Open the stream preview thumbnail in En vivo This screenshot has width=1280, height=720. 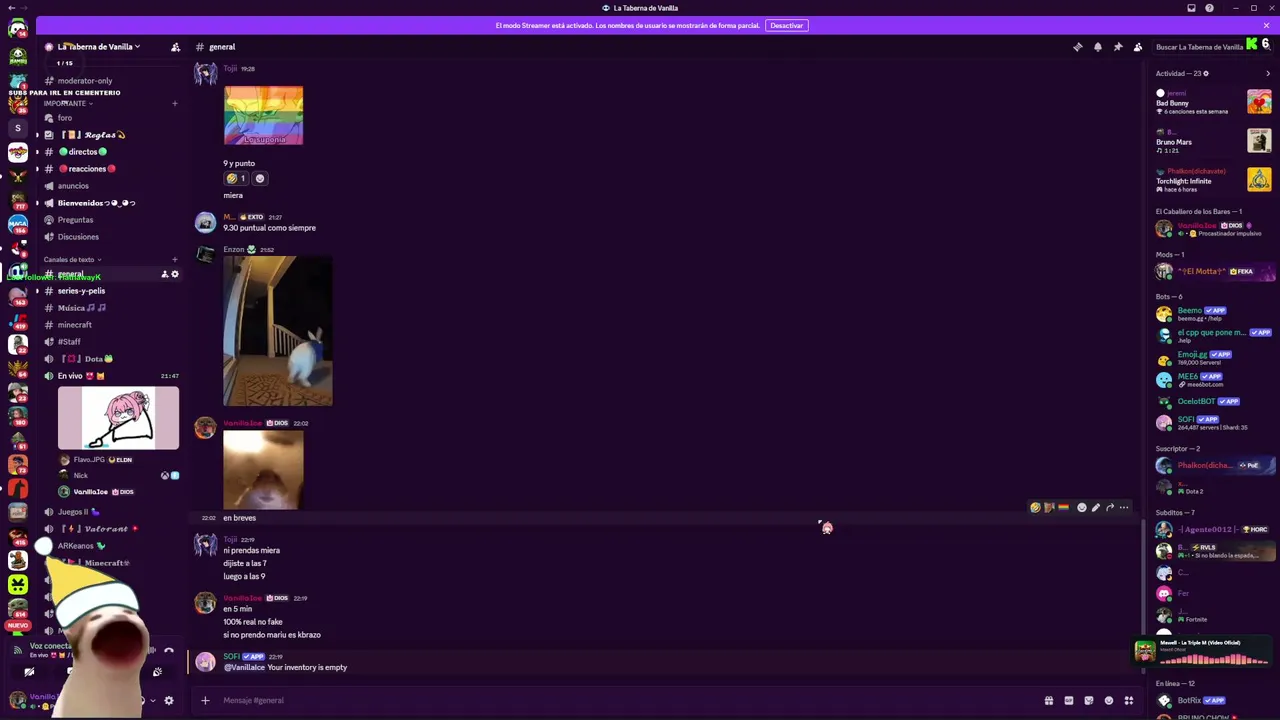118,418
